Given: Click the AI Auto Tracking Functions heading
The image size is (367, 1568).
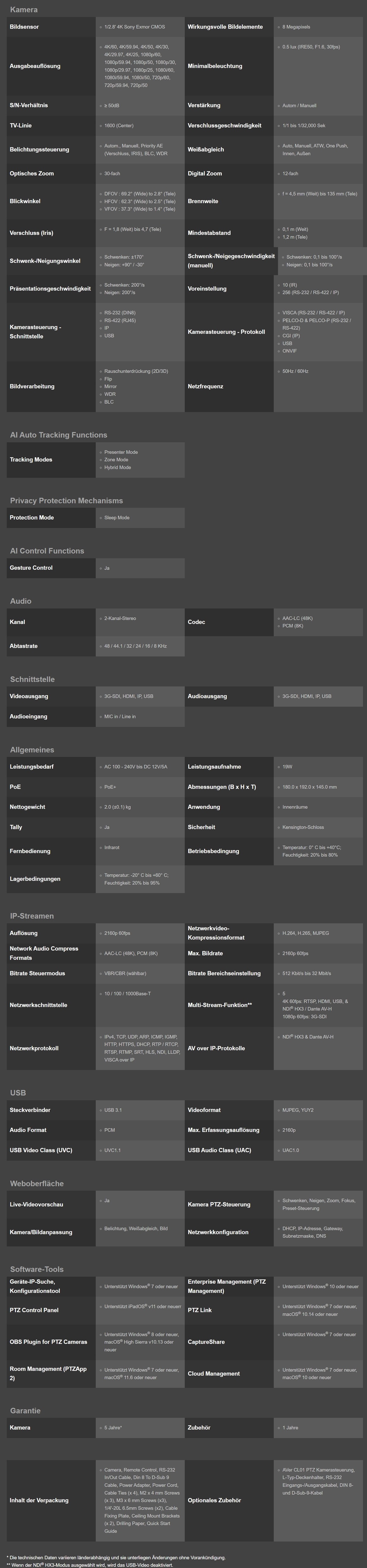Looking at the screenshot, I should tap(59, 435).
